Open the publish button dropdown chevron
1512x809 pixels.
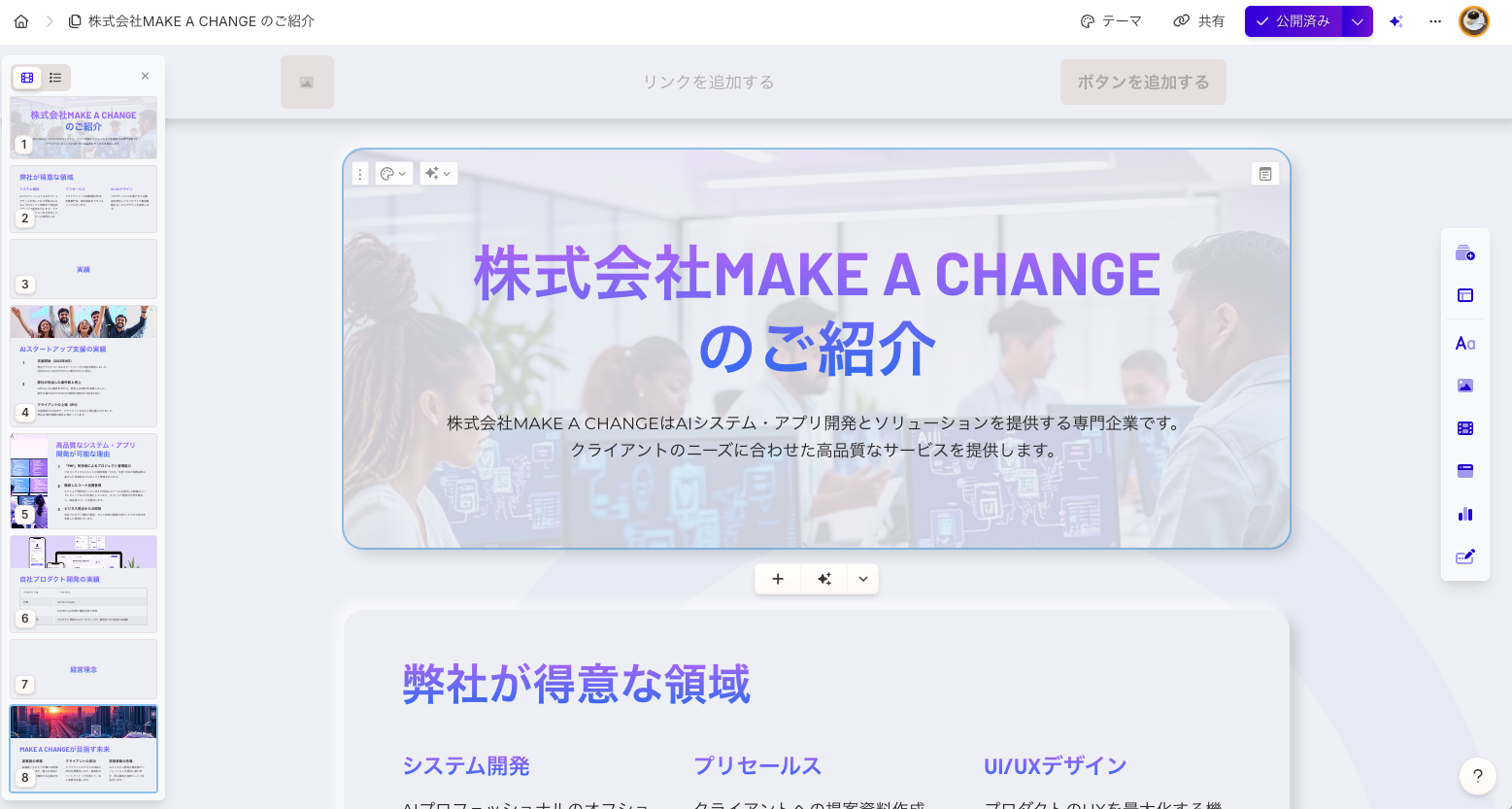tap(1358, 20)
